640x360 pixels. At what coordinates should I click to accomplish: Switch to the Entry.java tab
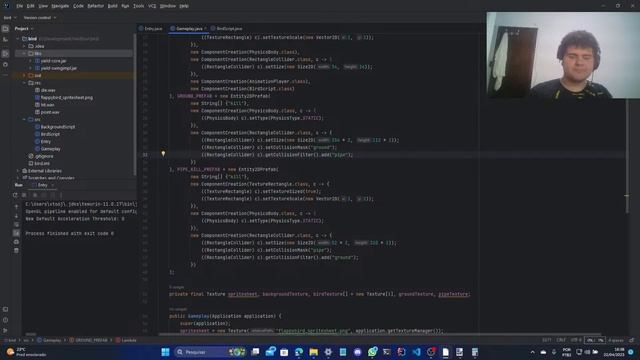click(x=151, y=29)
